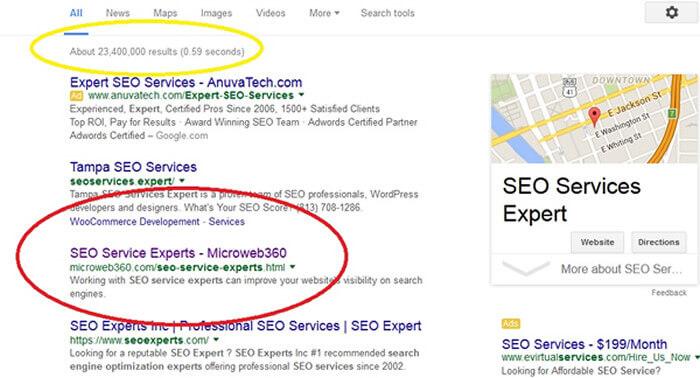Image resolution: width=700 pixels, height=378 pixels.
Task: Open the settings gear button
Action: [x=671, y=12]
